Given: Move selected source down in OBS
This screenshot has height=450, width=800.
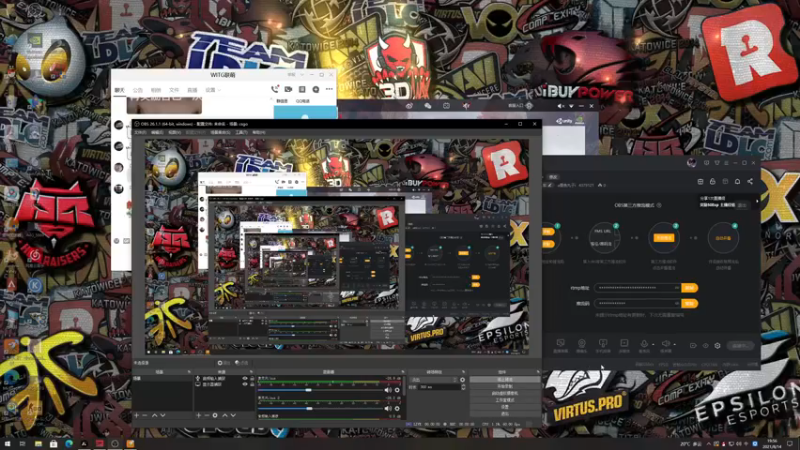Looking at the screenshot, I should 233,415.
